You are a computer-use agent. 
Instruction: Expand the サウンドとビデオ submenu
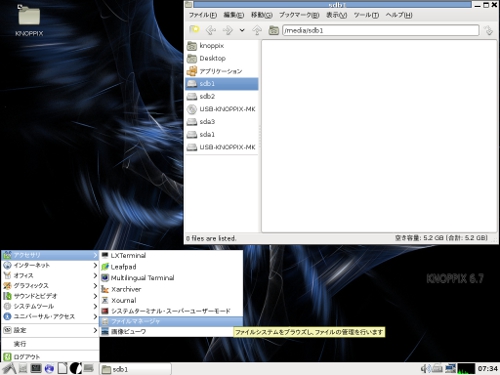coord(50,296)
